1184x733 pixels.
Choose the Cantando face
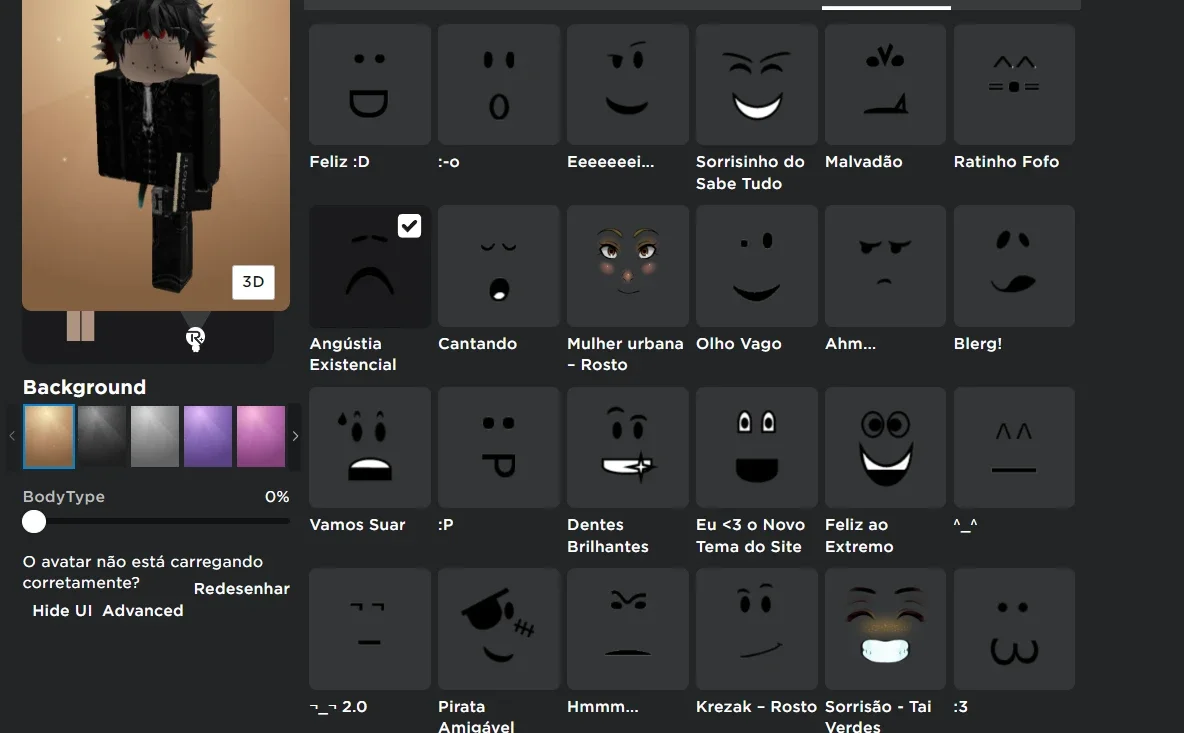tap(498, 266)
